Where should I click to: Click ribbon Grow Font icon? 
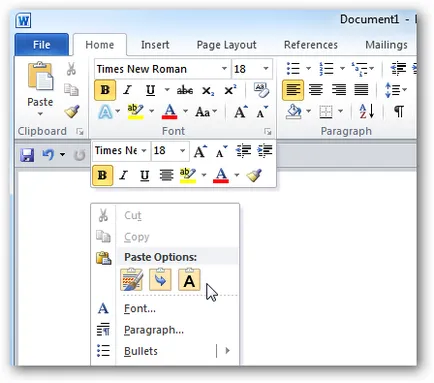(x=240, y=112)
